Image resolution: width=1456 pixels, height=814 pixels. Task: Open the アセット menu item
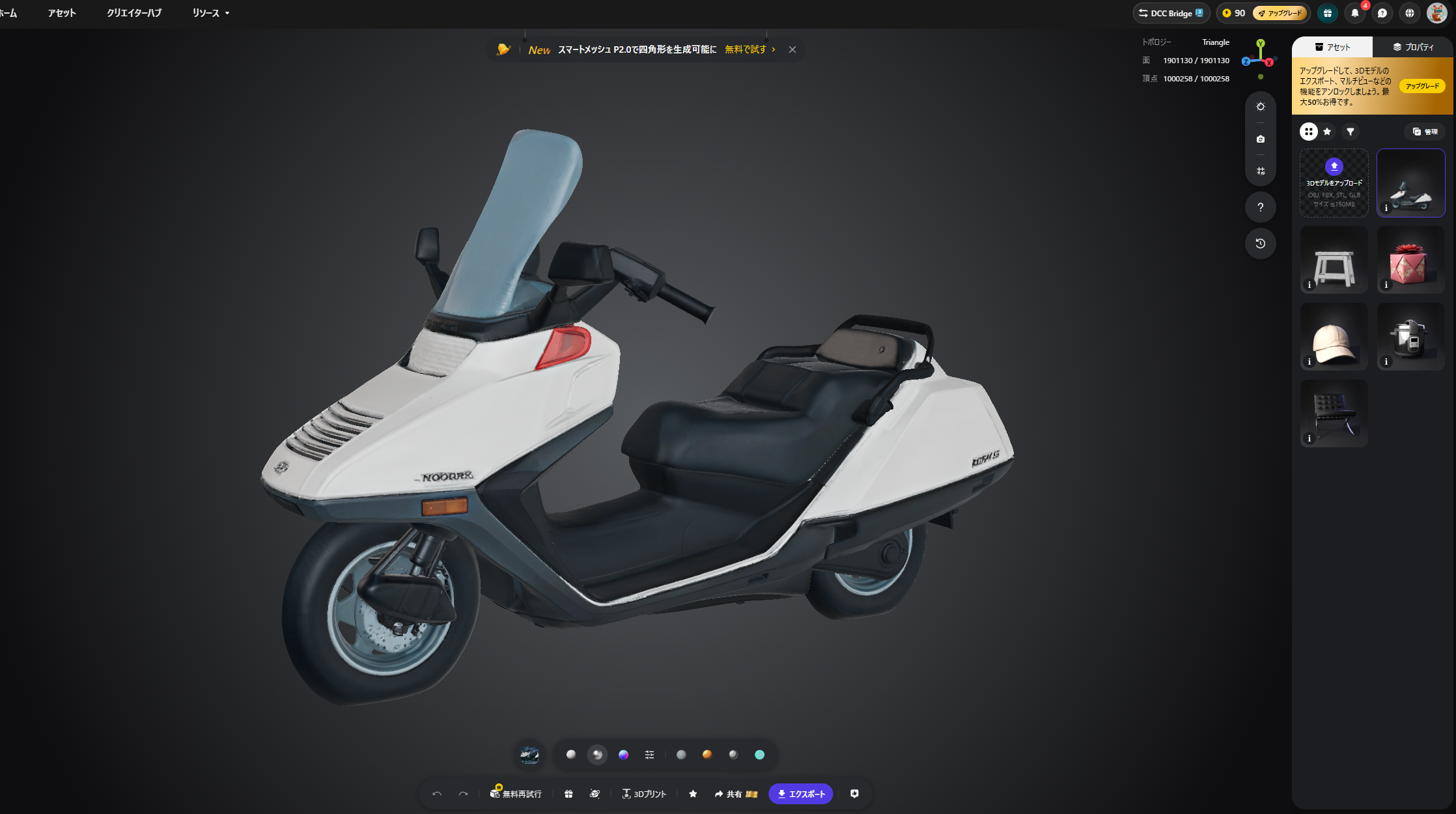(x=62, y=13)
